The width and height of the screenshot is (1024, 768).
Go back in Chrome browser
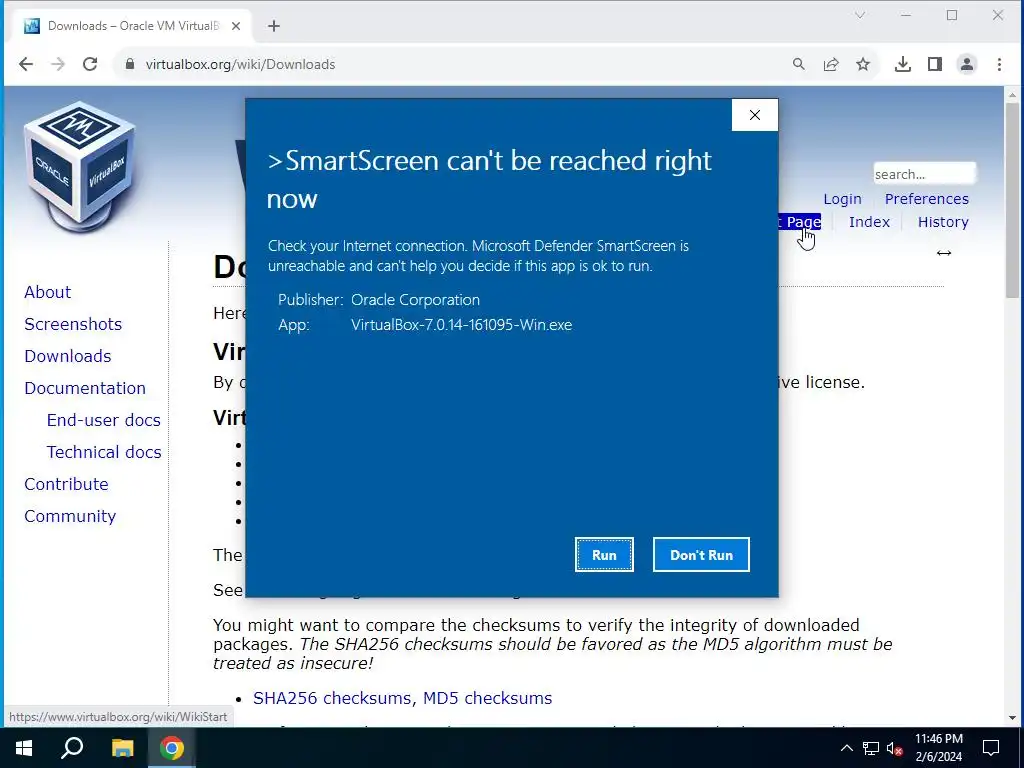coord(25,64)
